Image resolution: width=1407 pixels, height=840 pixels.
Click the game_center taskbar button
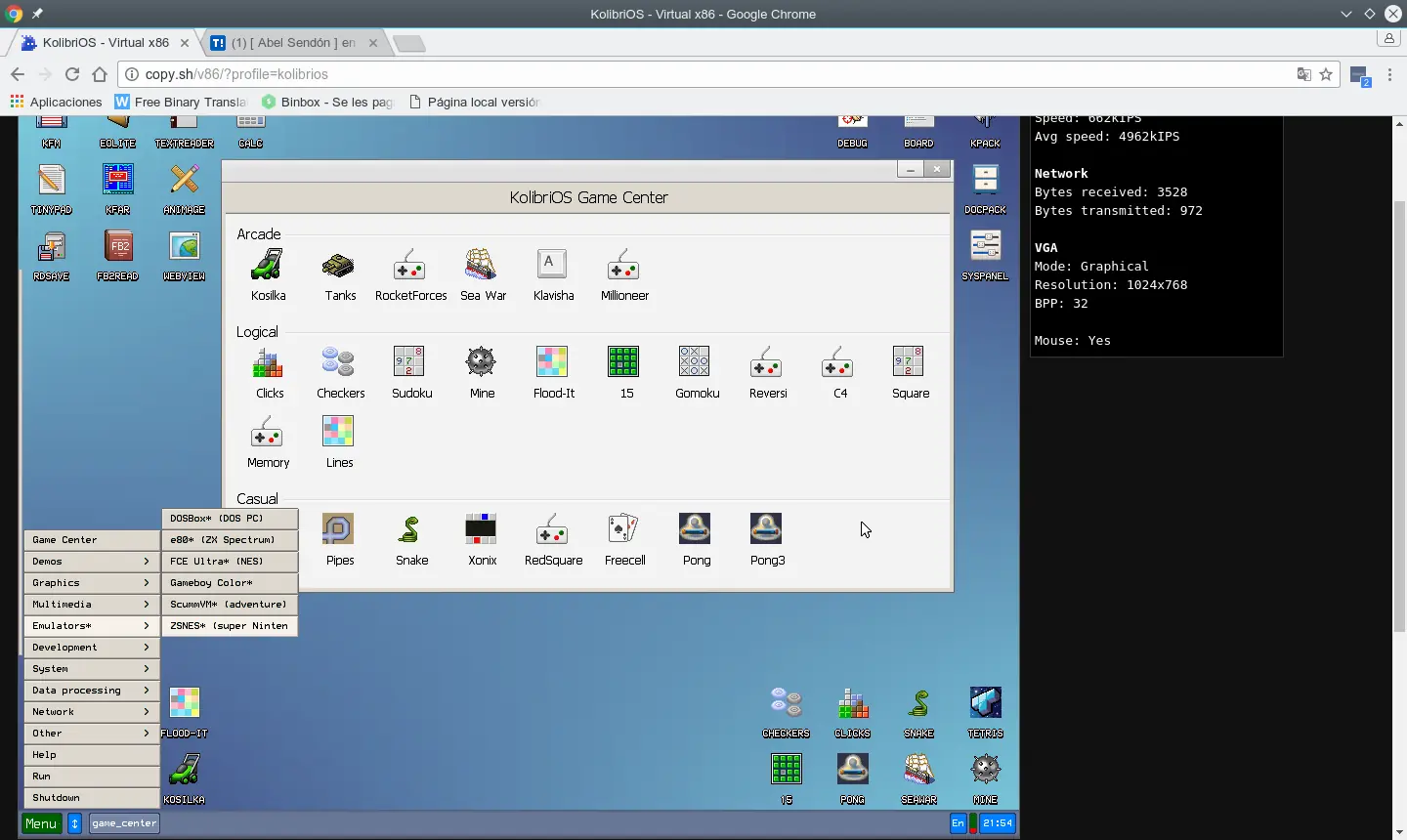coord(124,823)
